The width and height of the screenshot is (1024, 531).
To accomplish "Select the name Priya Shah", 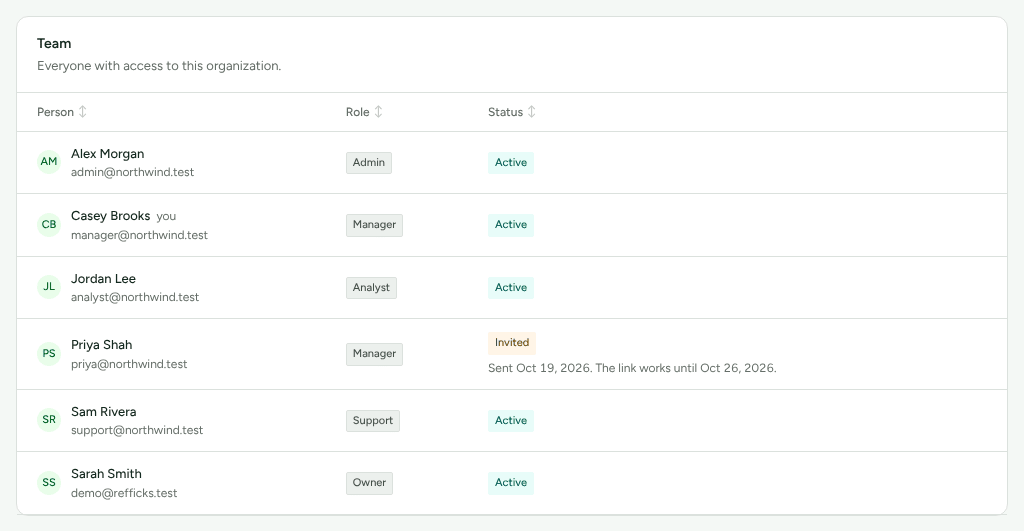I will 101,345.
